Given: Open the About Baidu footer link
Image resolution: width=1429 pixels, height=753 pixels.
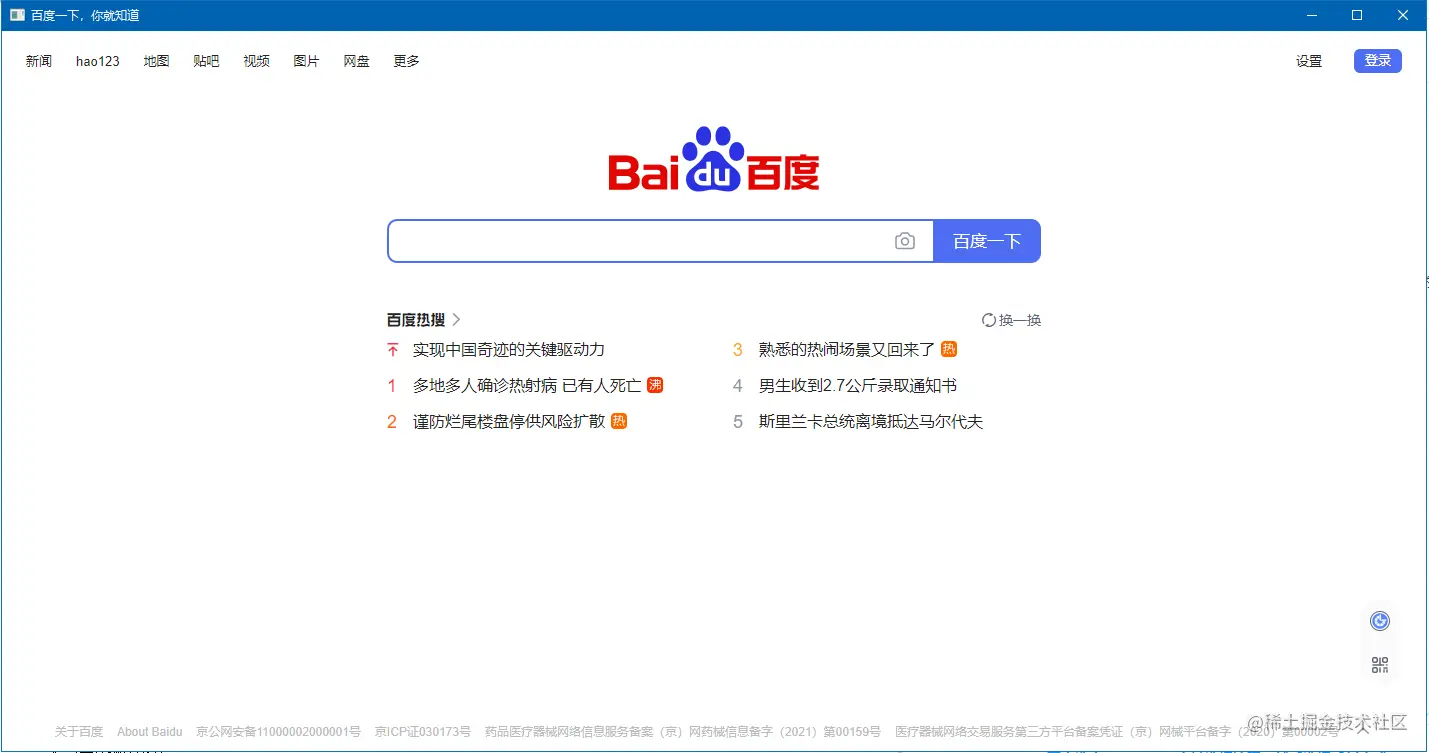Looking at the screenshot, I should point(150,732).
